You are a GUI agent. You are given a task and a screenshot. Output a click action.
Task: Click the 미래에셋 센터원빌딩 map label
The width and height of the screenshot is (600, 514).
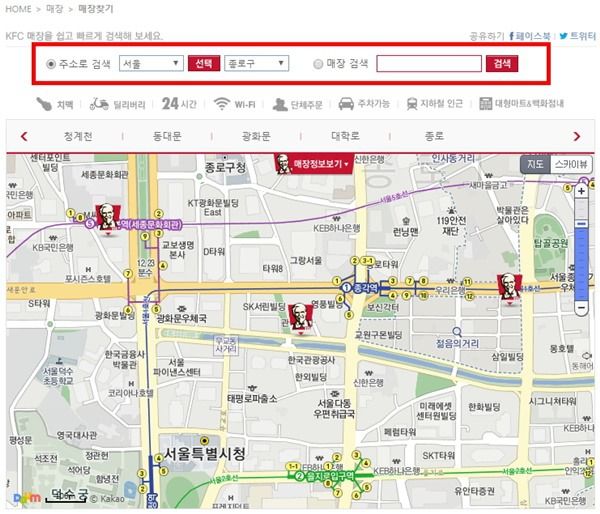436,411
